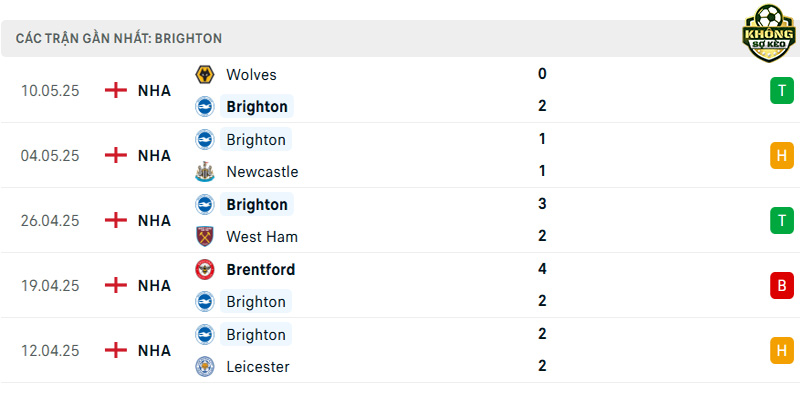Image resolution: width=800 pixels, height=400 pixels.
Task: Click the West Ham team name
Action: [x=262, y=237]
